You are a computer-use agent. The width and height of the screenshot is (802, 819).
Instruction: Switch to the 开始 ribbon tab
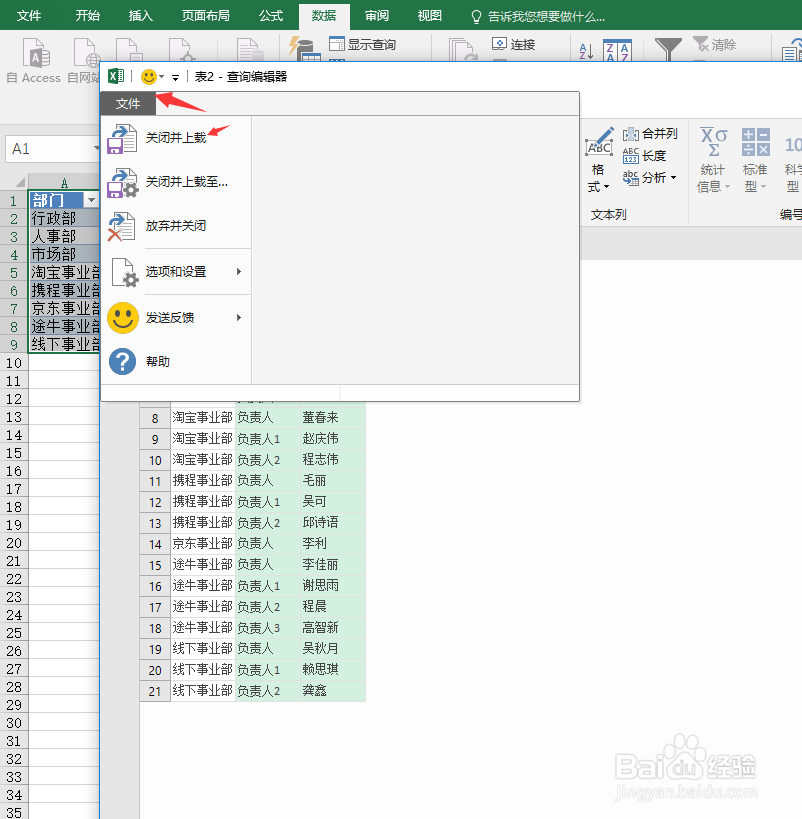click(x=87, y=16)
